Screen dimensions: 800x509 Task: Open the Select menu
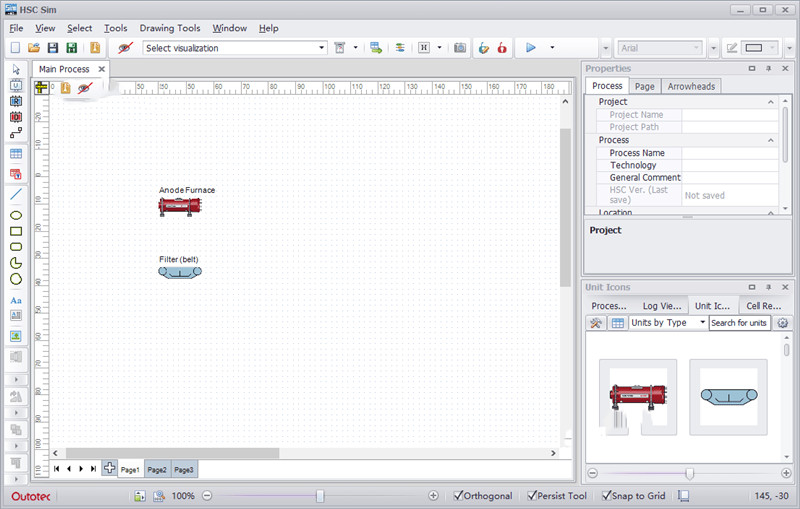80,28
